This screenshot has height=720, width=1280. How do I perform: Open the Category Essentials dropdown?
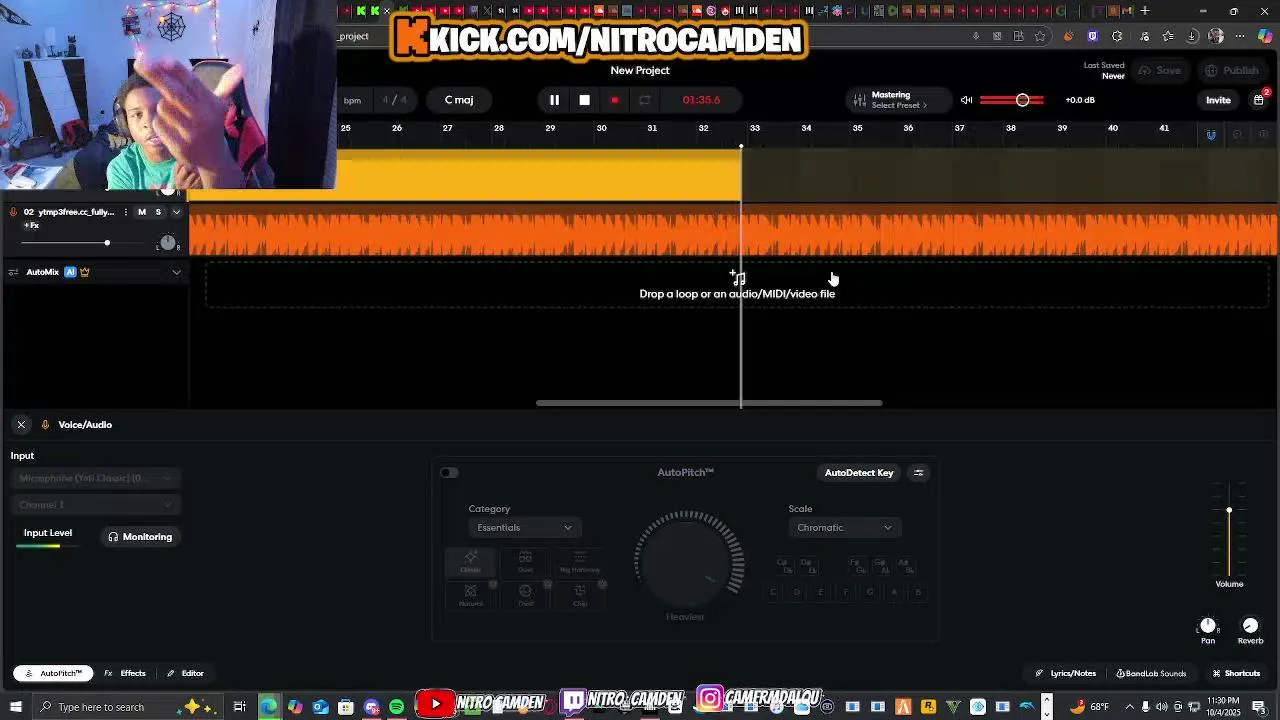tap(523, 528)
